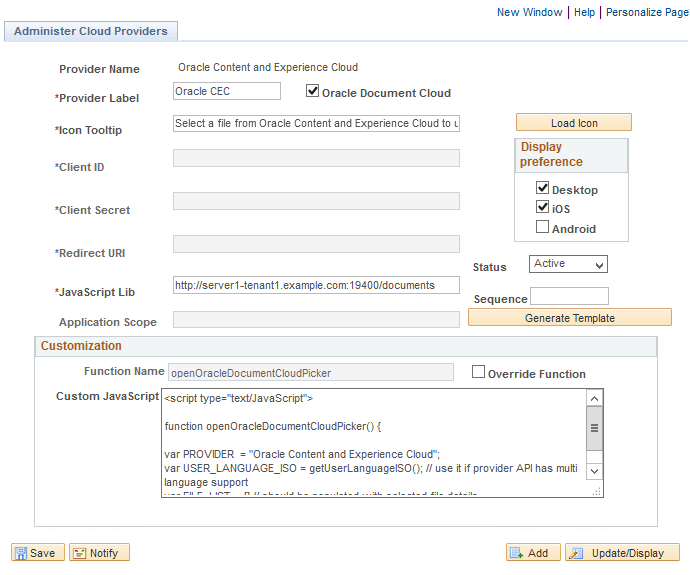
Task: Uncheck Oracle Document Cloud checkbox
Action: [x=312, y=91]
